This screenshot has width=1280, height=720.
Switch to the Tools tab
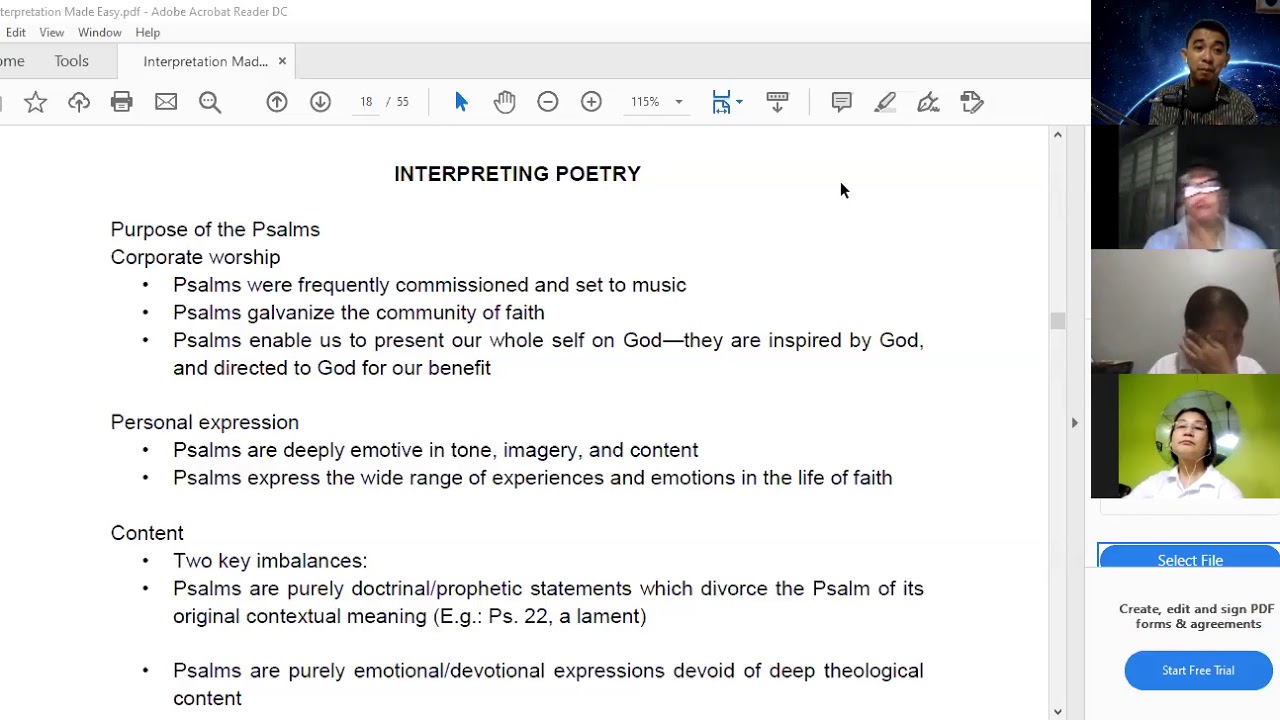72,61
